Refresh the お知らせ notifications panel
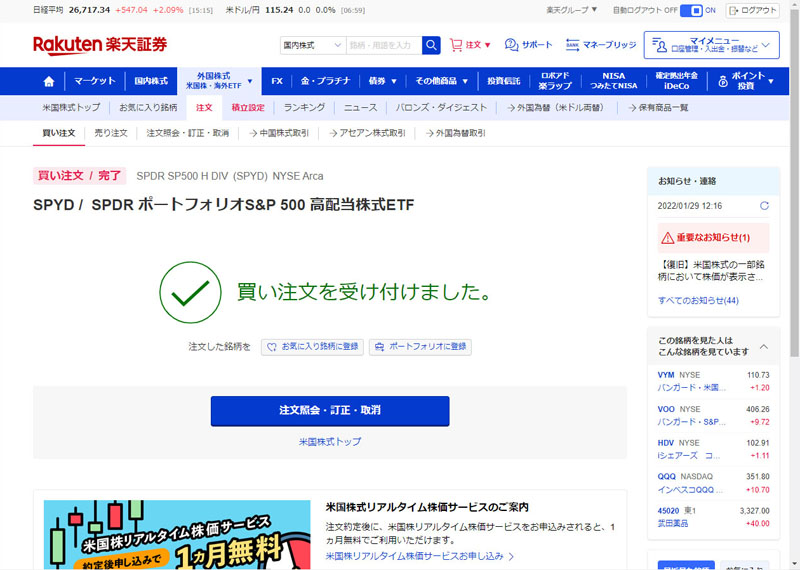The height and width of the screenshot is (570, 800). pos(764,206)
